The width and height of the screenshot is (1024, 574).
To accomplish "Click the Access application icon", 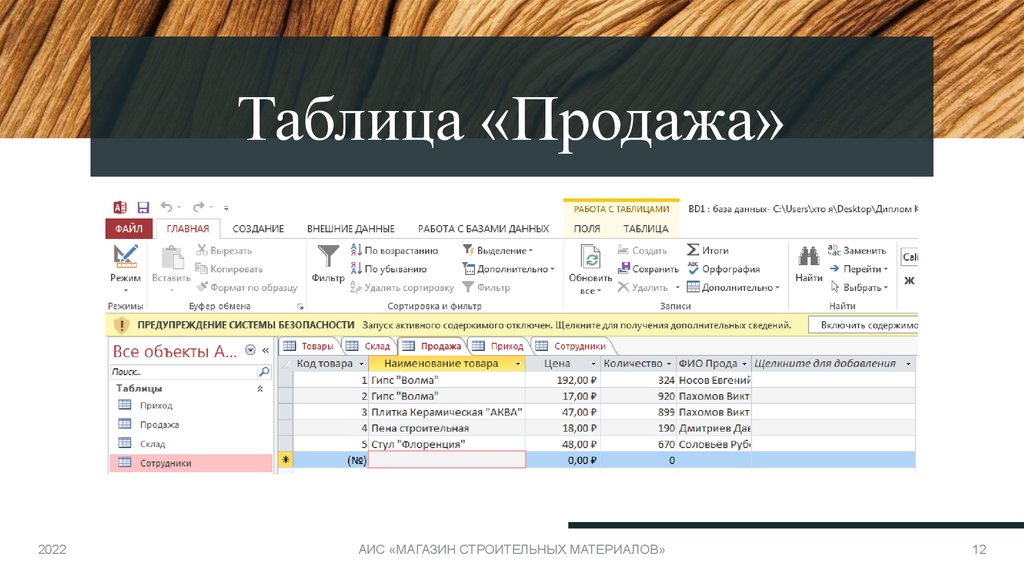I will click(x=120, y=208).
